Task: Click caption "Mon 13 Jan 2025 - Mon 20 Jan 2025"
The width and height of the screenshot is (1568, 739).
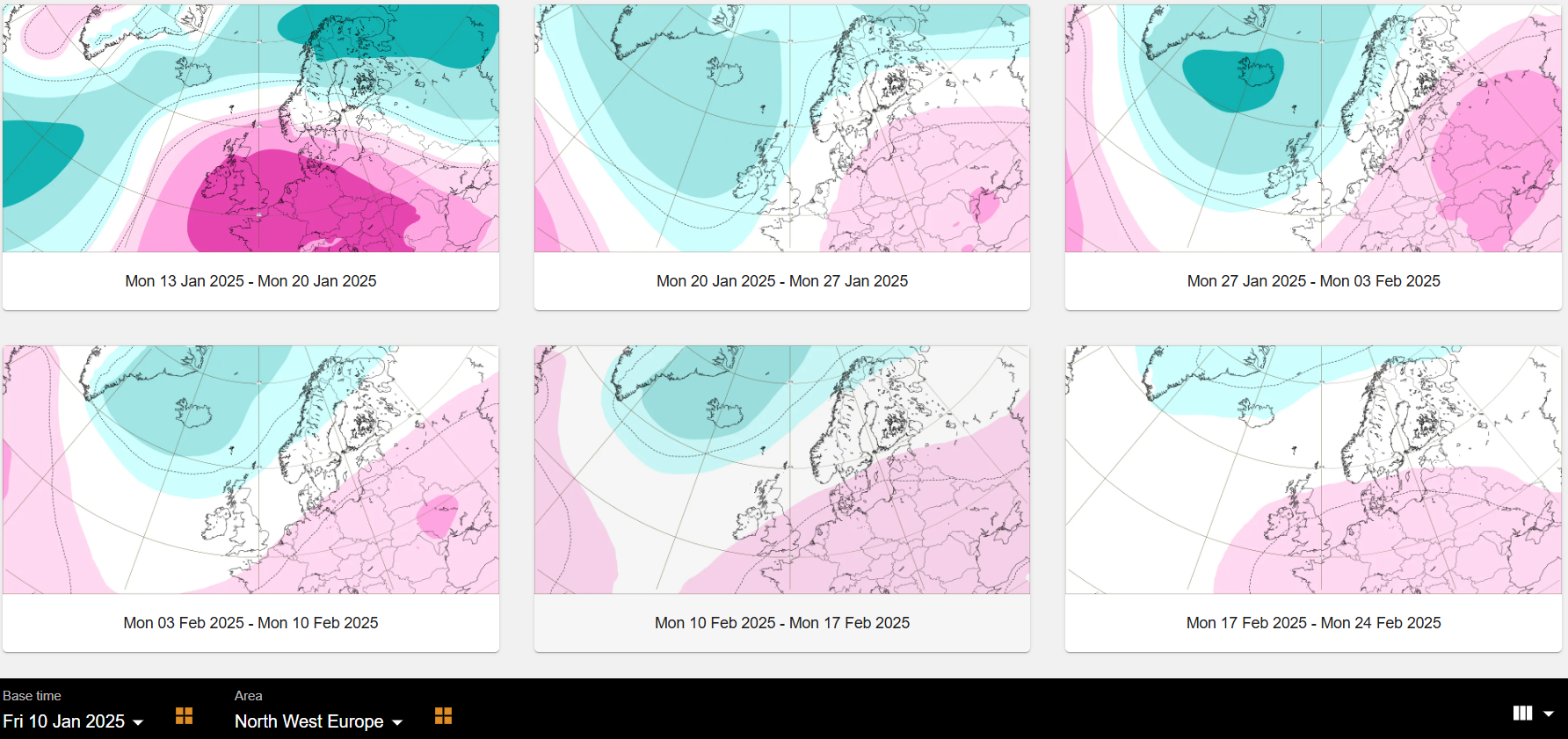Action: point(250,281)
